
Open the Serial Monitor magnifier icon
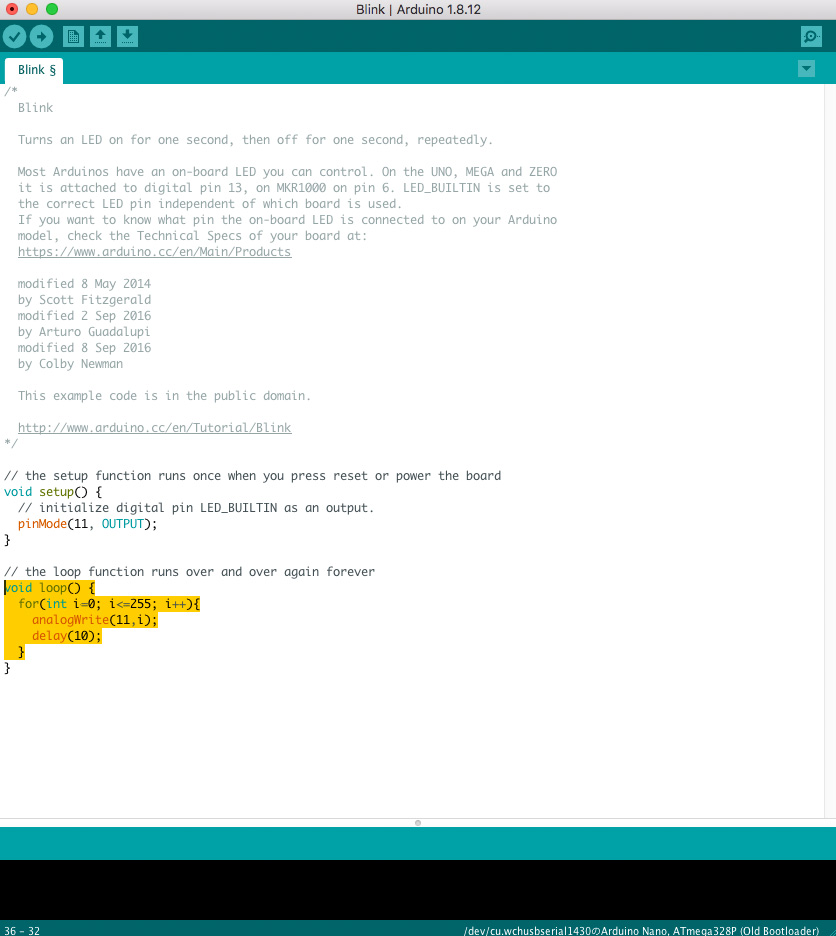tap(811, 37)
